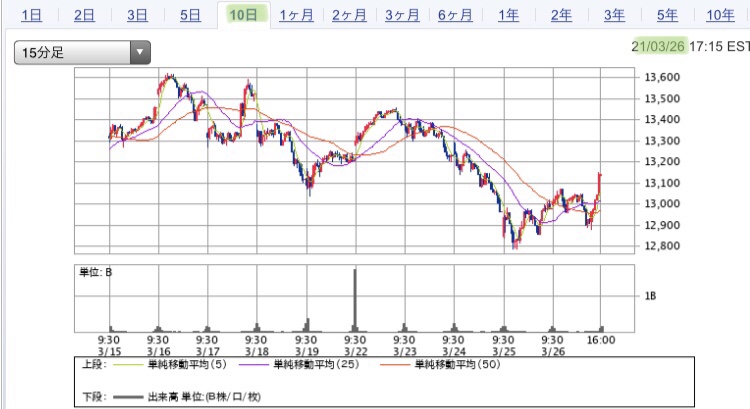750x409 pixels.
Task: Select the 2日 range tab
Action: [84, 15]
